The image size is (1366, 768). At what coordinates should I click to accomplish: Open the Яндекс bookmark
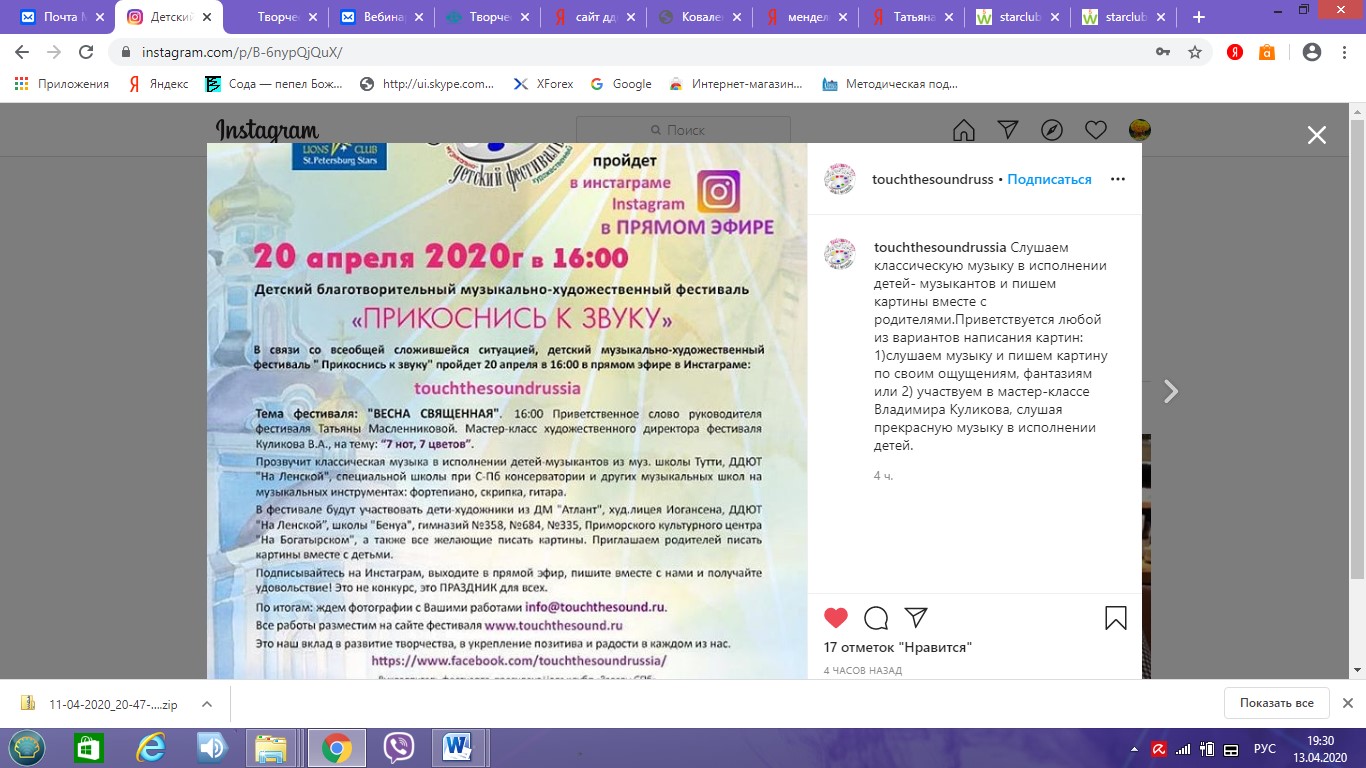coord(158,84)
